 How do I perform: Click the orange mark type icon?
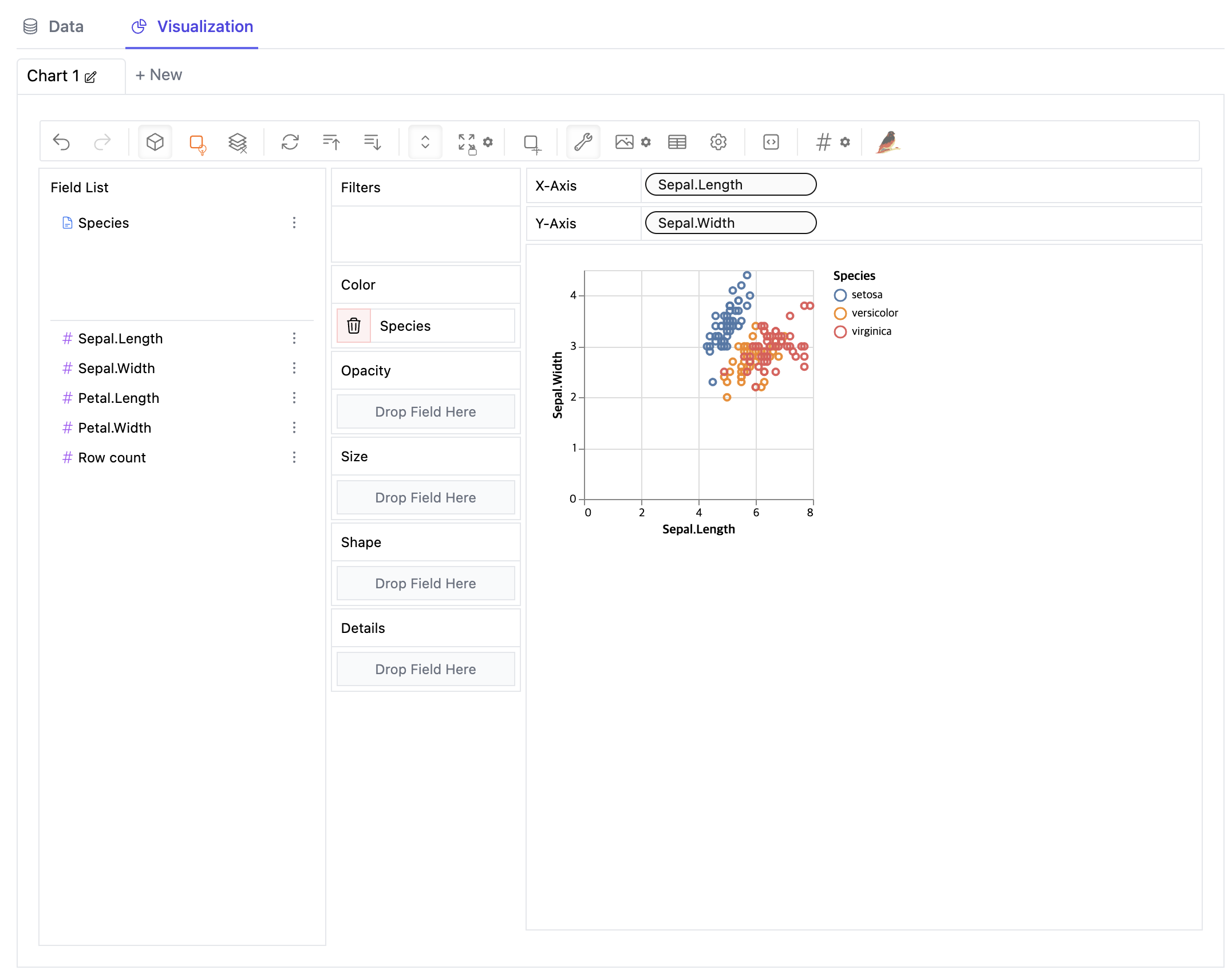197,142
